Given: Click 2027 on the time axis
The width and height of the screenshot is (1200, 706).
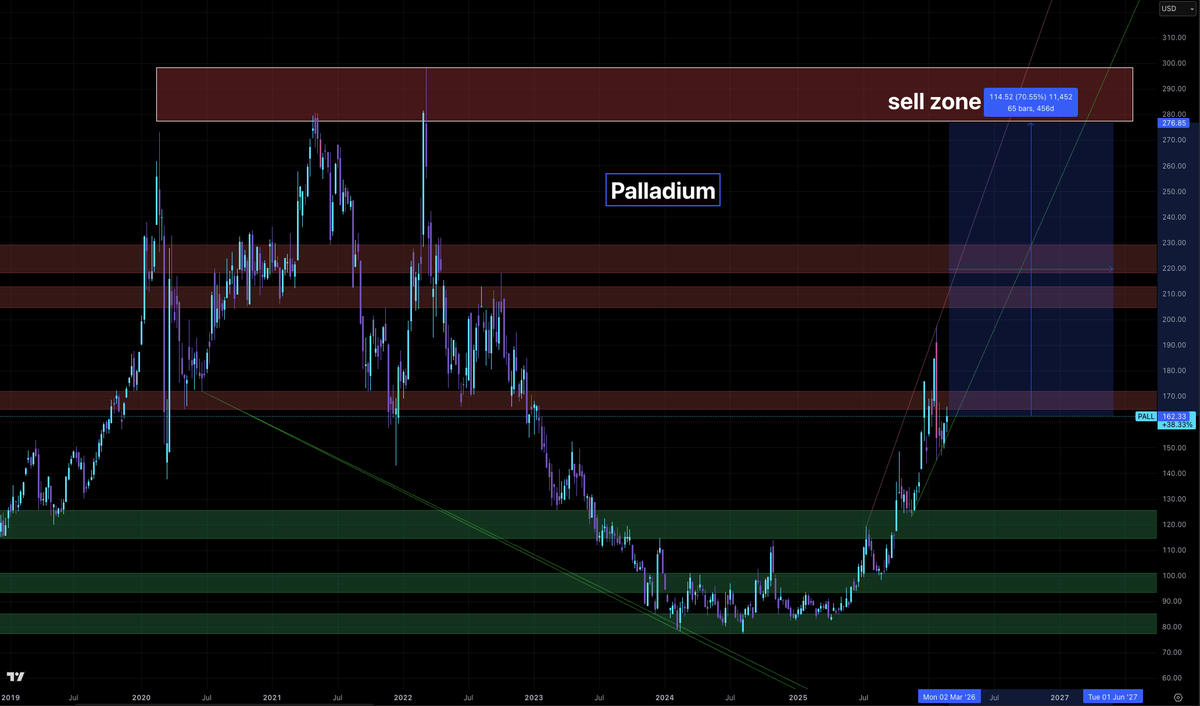Looking at the screenshot, I should click(1059, 696).
